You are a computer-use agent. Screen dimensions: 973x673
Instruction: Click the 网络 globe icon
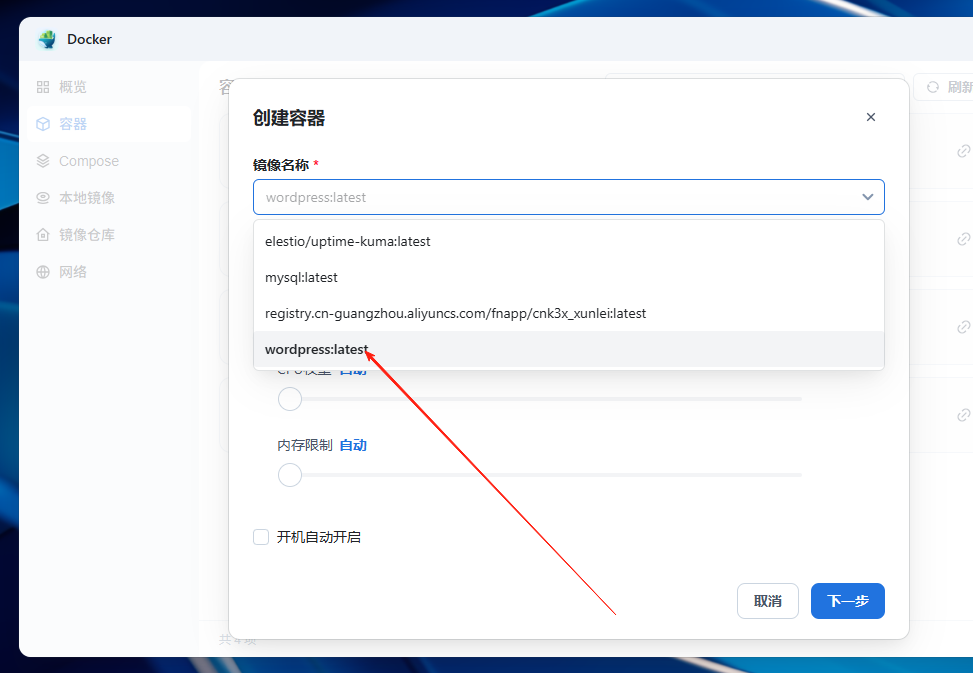click(x=43, y=272)
